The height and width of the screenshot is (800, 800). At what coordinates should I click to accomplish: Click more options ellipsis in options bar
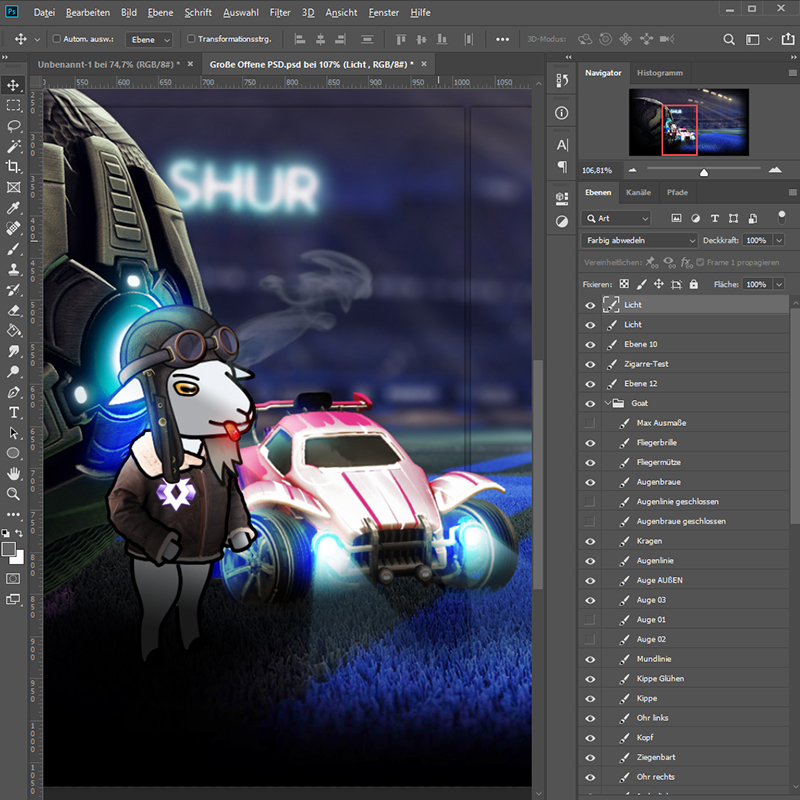[x=503, y=39]
